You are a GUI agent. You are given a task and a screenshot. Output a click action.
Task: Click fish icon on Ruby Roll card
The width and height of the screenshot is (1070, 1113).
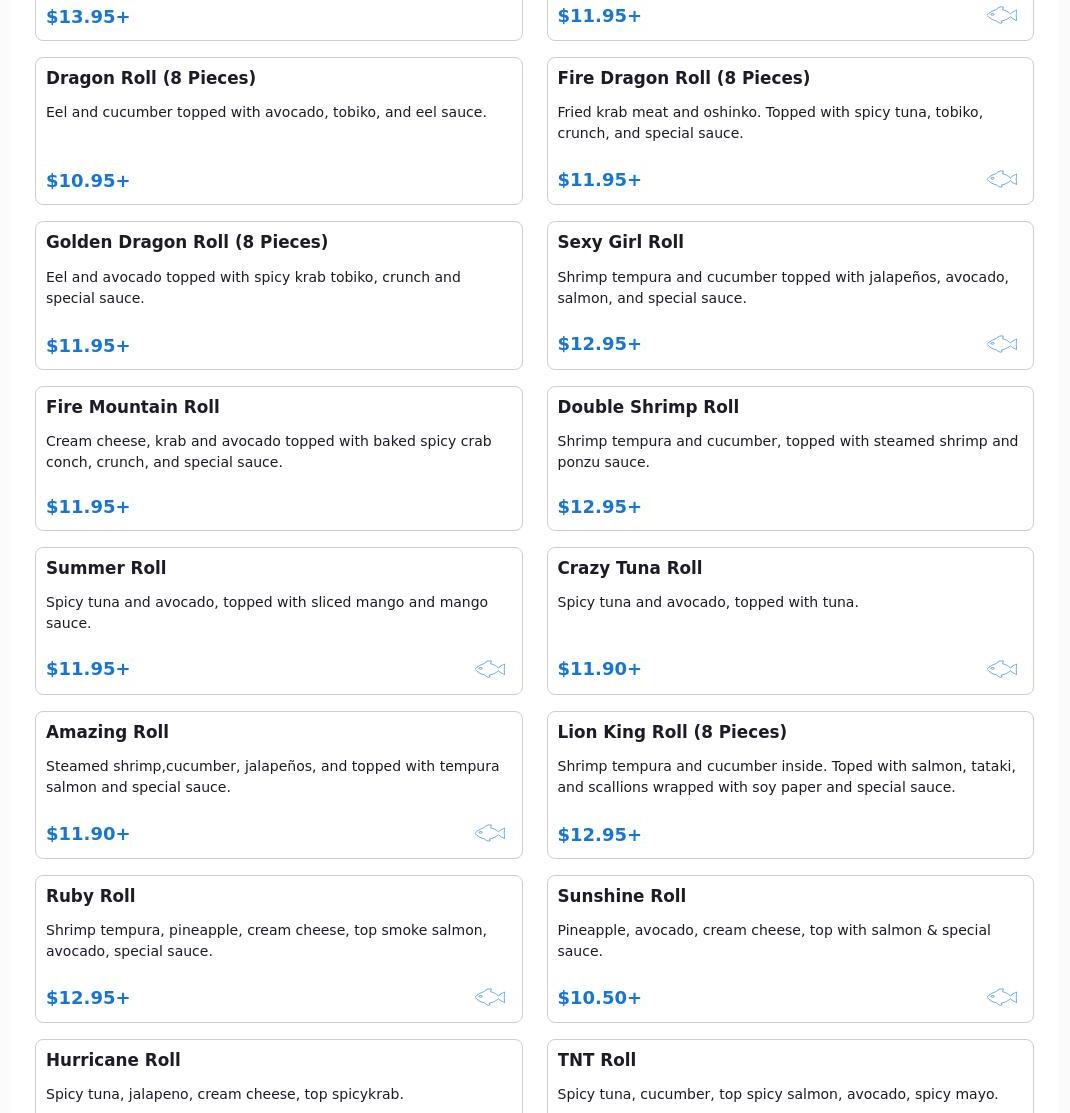[490, 997]
